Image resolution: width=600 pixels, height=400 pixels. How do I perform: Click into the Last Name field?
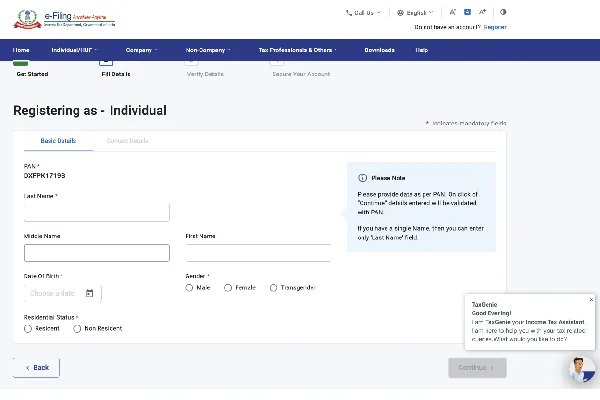tap(97, 213)
